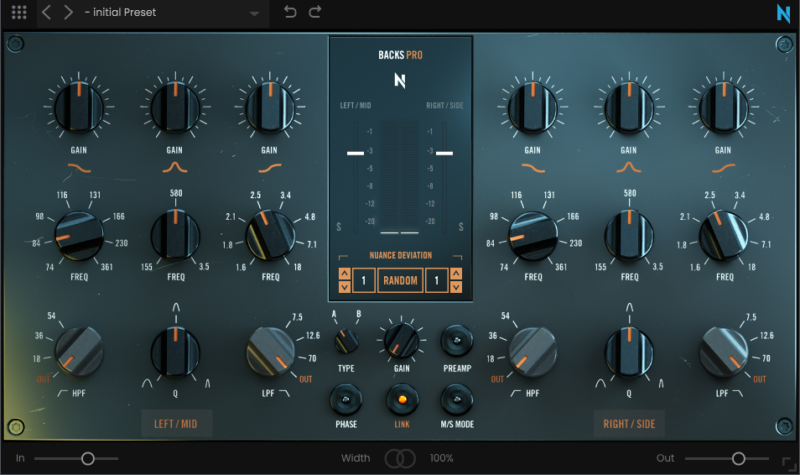Click the center Type A/B selector knob
The width and height of the screenshot is (800, 475).
tap(346, 341)
